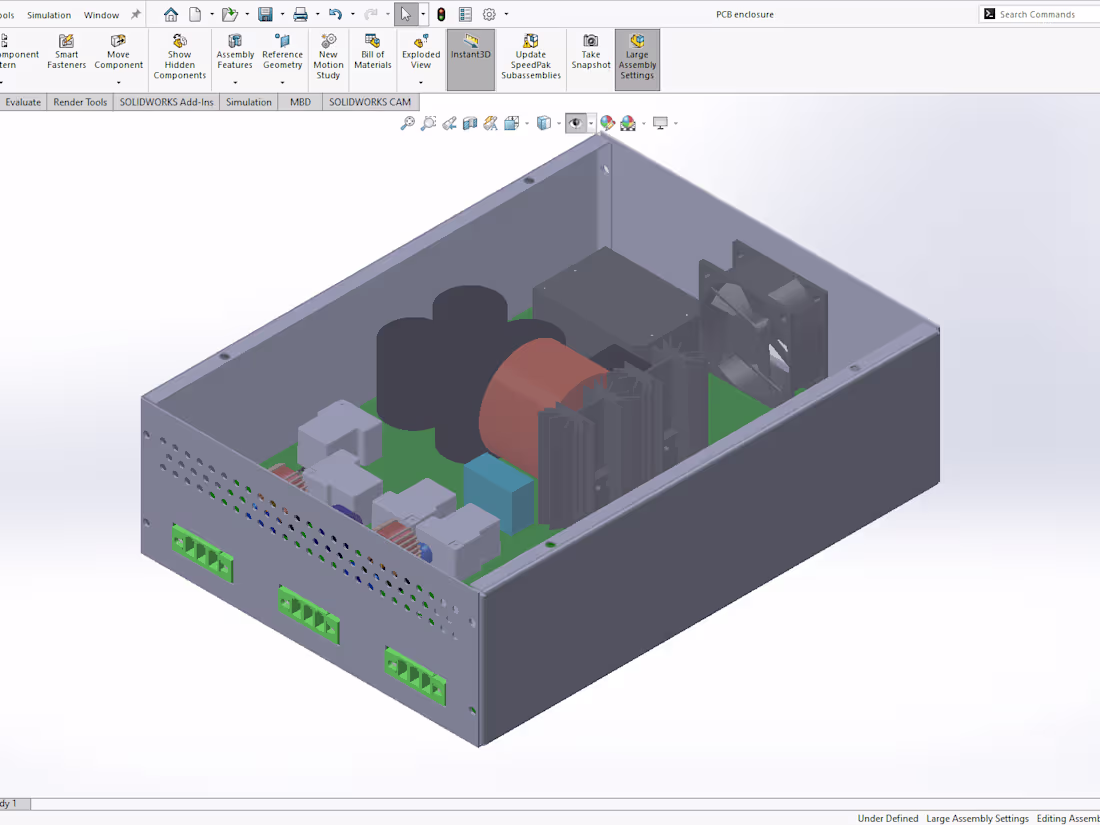The image size is (1100, 825).
Task: Toggle Large Assembly Settings button
Action: [x=637, y=60]
